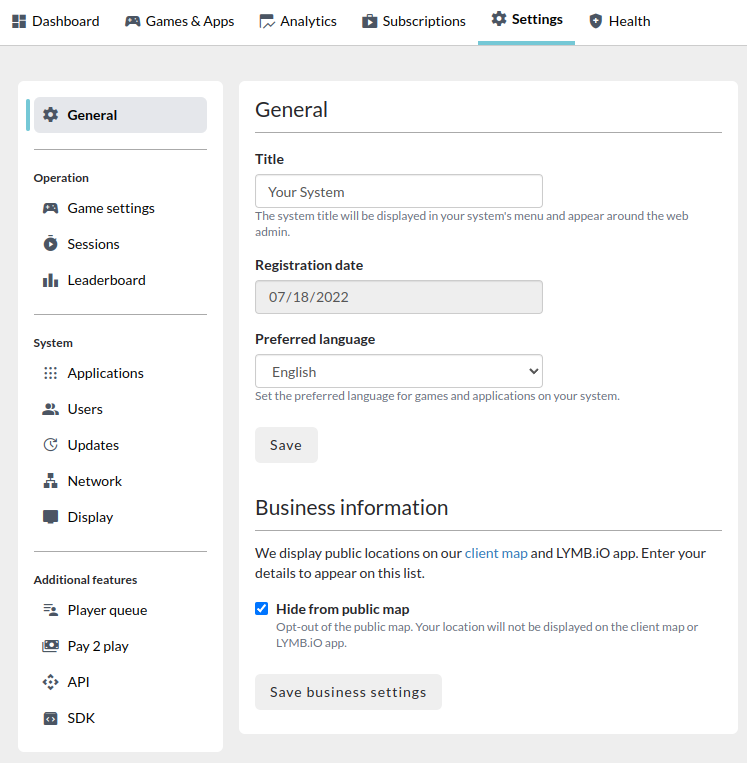Open the Network topology icon
Image resolution: width=747 pixels, height=763 pixels.
point(50,481)
